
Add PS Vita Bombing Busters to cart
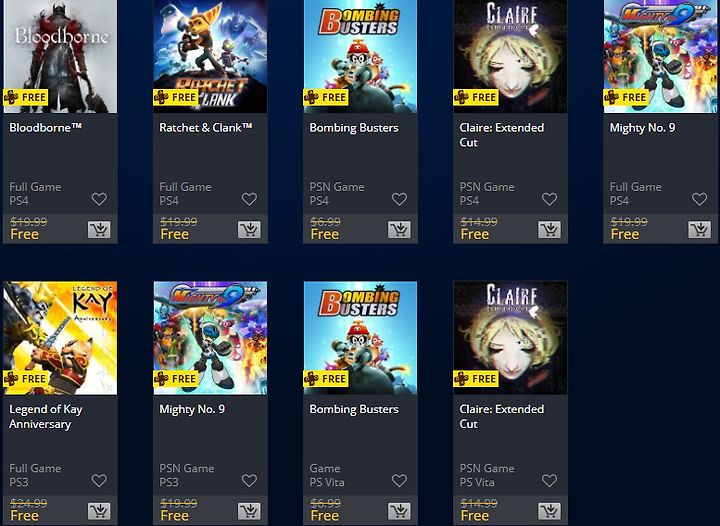(399, 511)
